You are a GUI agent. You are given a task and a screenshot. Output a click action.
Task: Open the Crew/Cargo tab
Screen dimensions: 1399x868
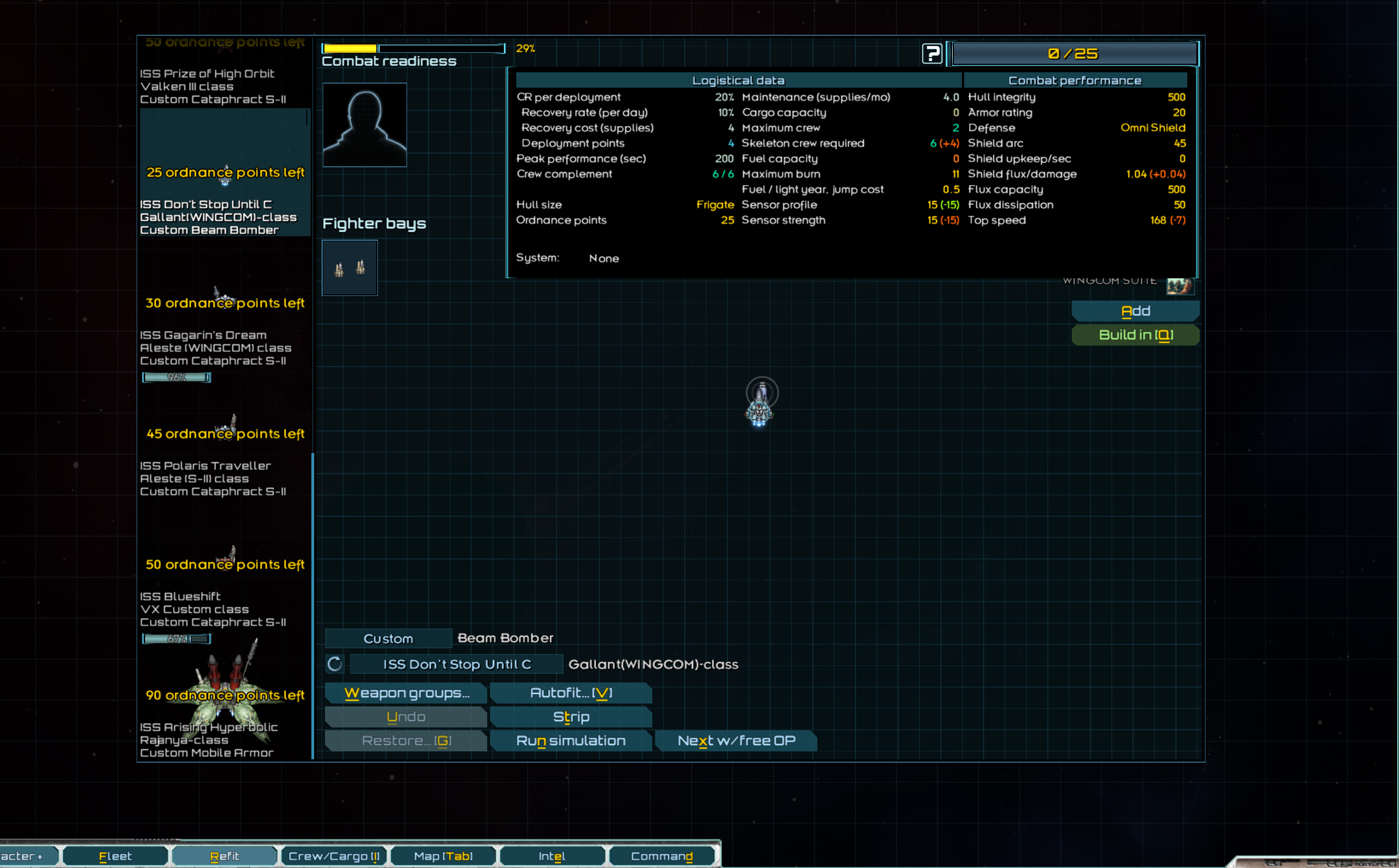[334, 856]
